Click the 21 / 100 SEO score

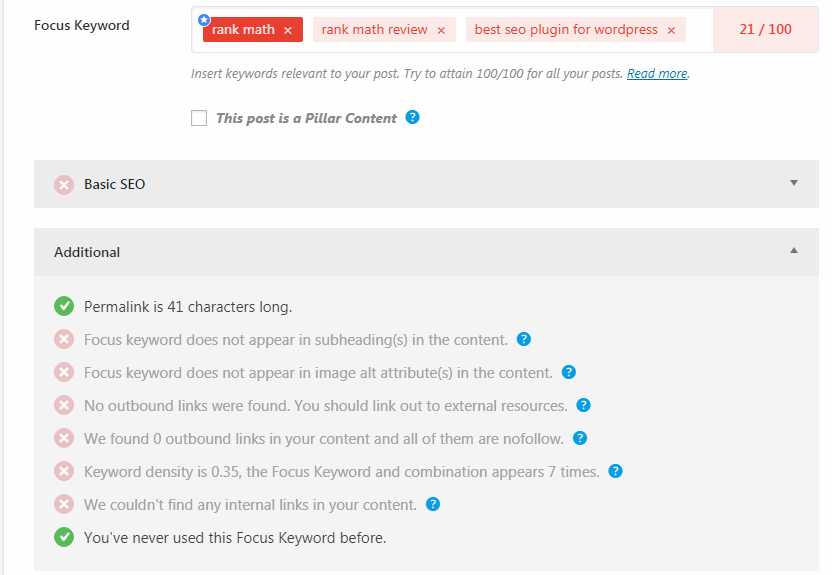[765, 29]
